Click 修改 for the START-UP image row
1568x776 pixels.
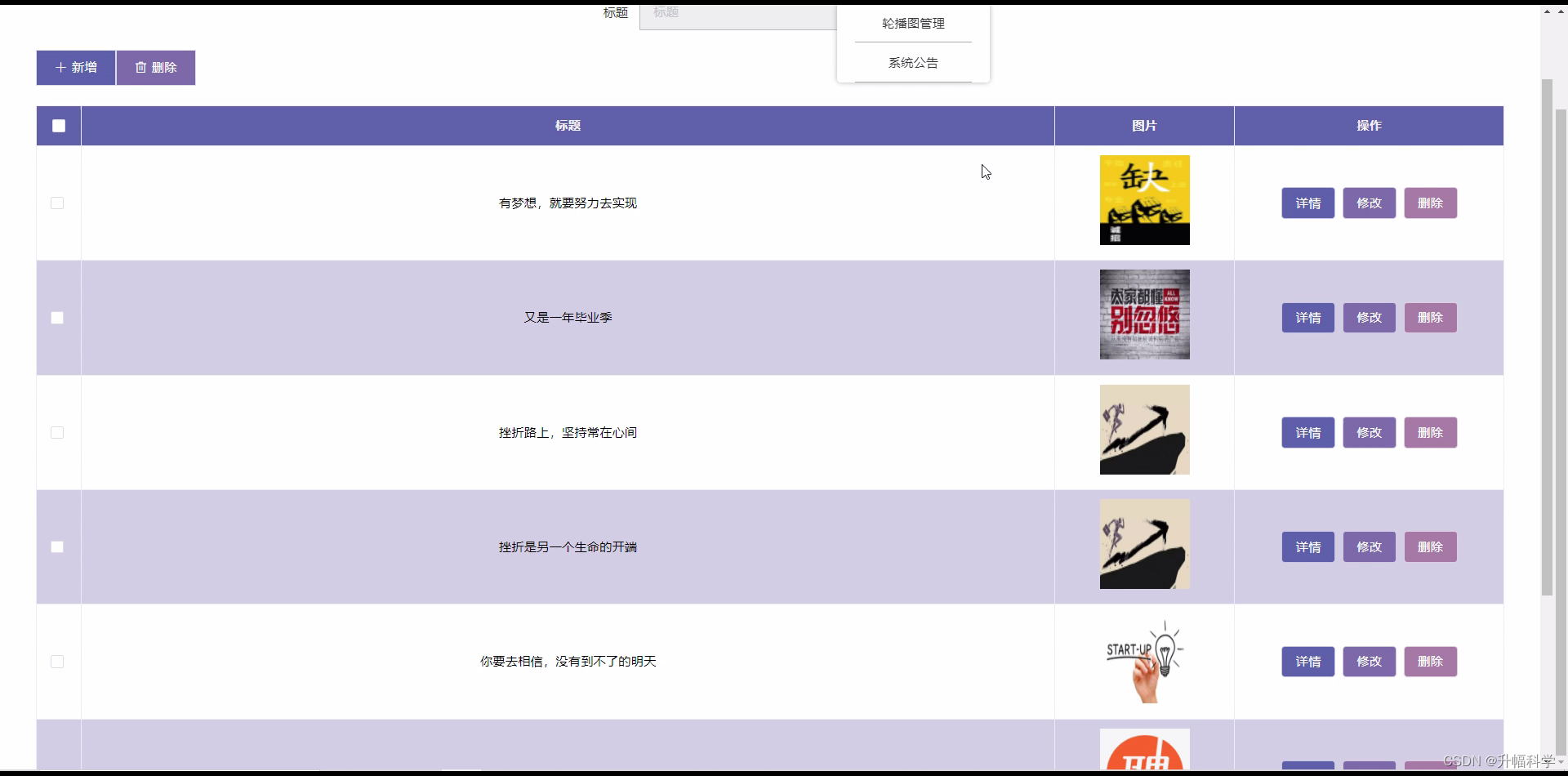point(1369,662)
